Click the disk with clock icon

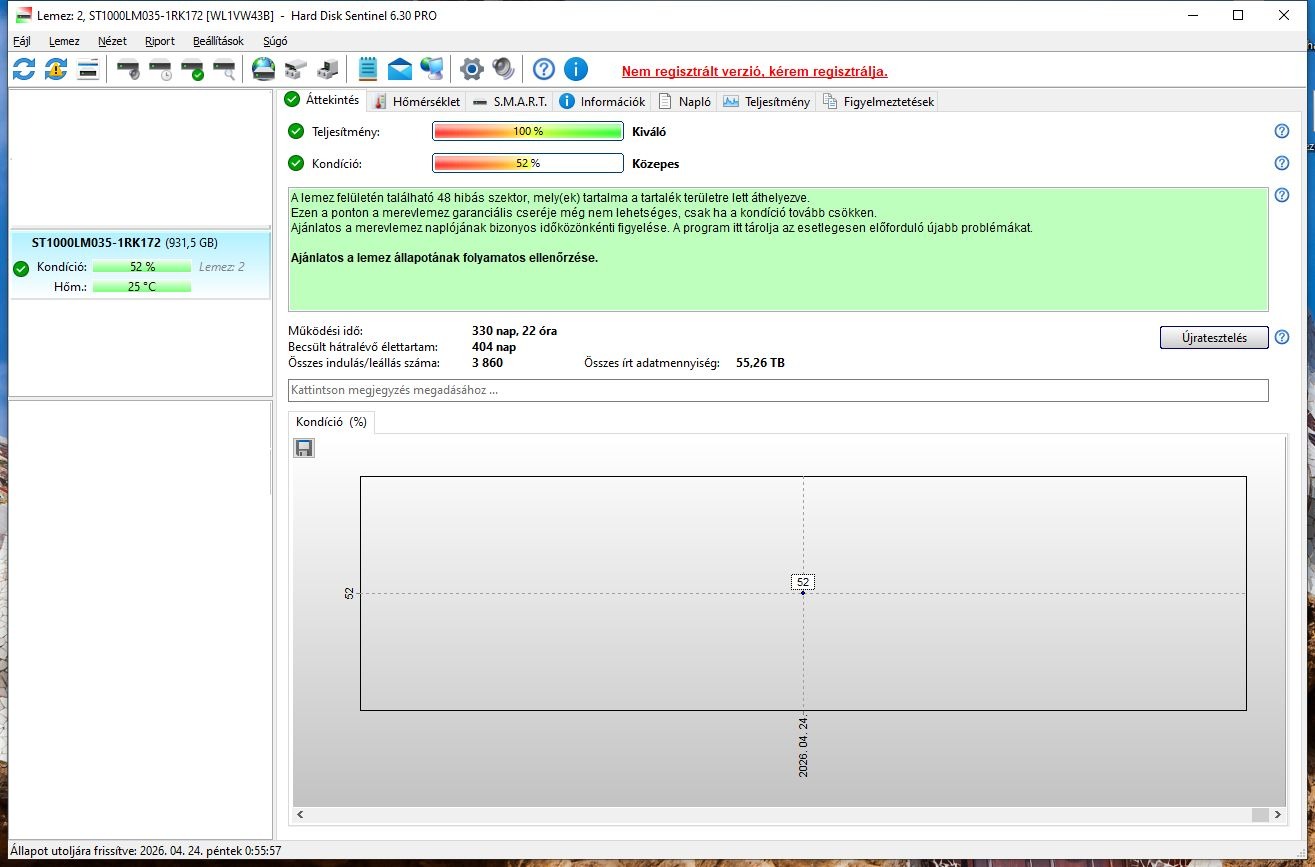160,69
